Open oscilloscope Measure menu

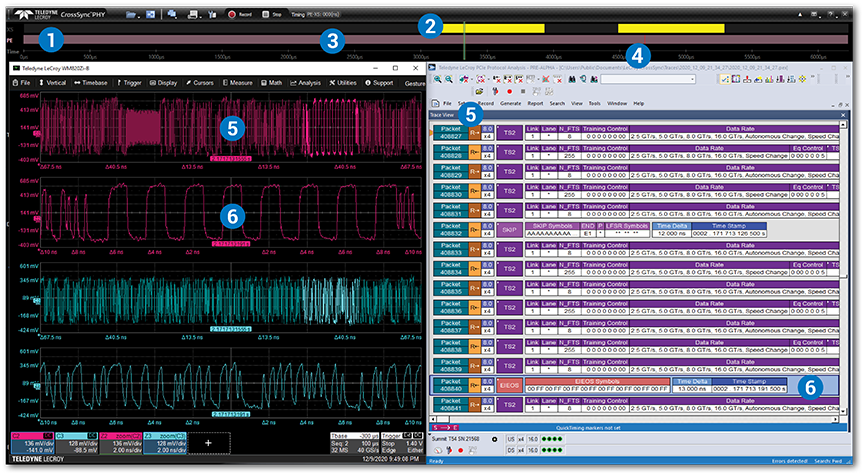[x=237, y=83]
